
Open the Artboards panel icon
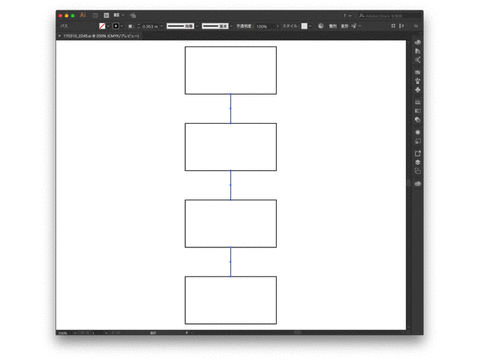point(418,171)
